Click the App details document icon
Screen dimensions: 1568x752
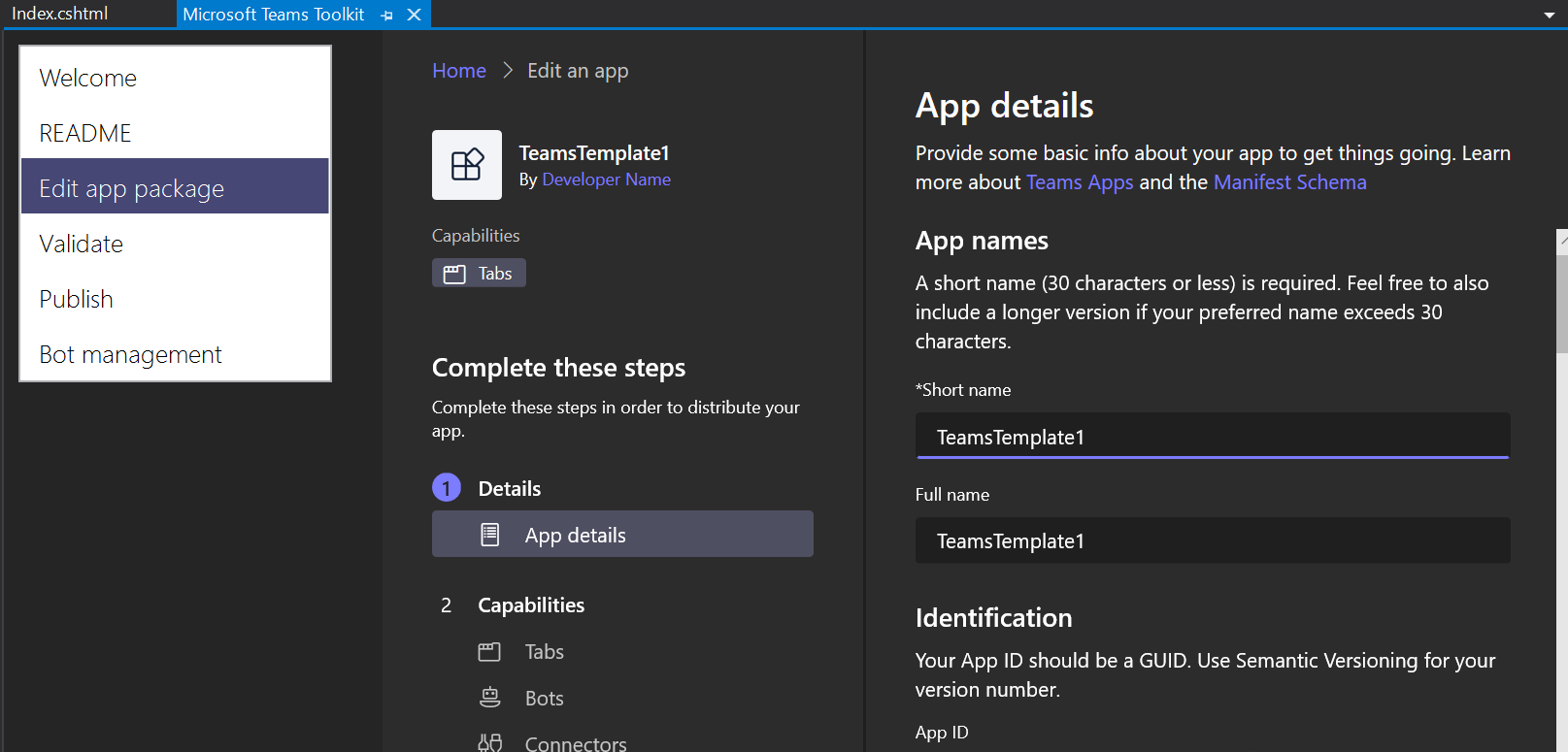click(490, 535)
